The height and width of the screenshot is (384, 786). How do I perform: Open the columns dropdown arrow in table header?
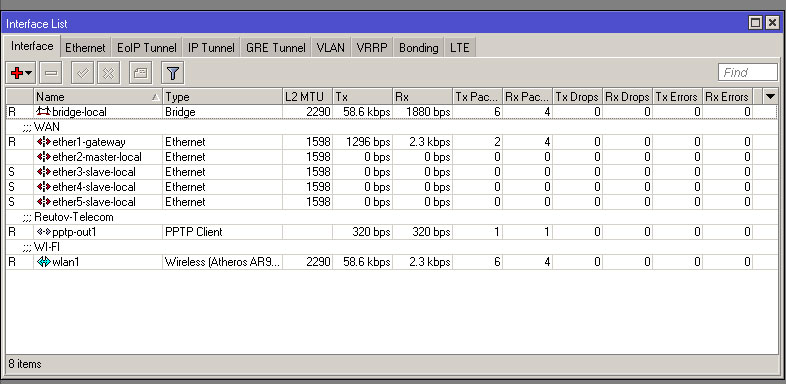(771, 96)
